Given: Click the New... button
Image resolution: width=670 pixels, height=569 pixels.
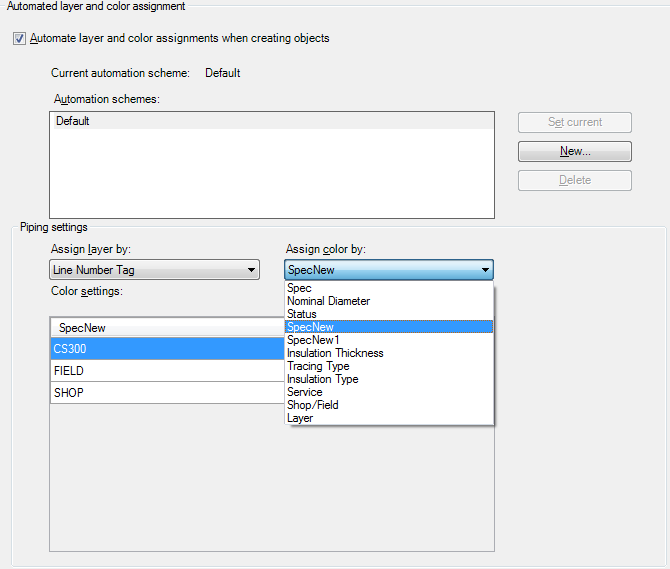Looking at the screenshot, I should [574, 151].
